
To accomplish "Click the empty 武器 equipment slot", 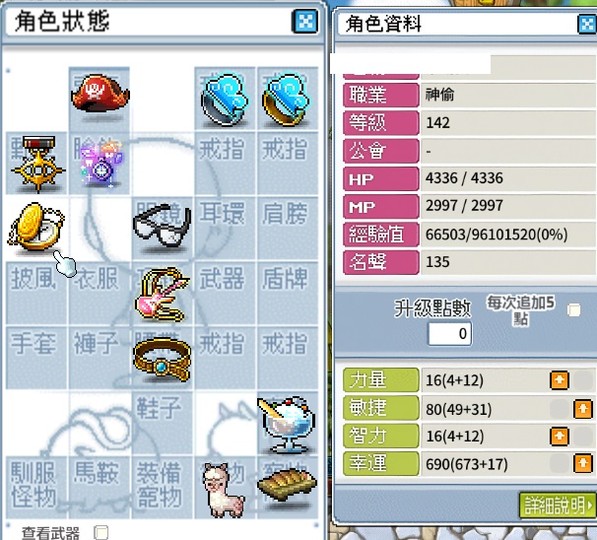I will (x=225, y=292).
